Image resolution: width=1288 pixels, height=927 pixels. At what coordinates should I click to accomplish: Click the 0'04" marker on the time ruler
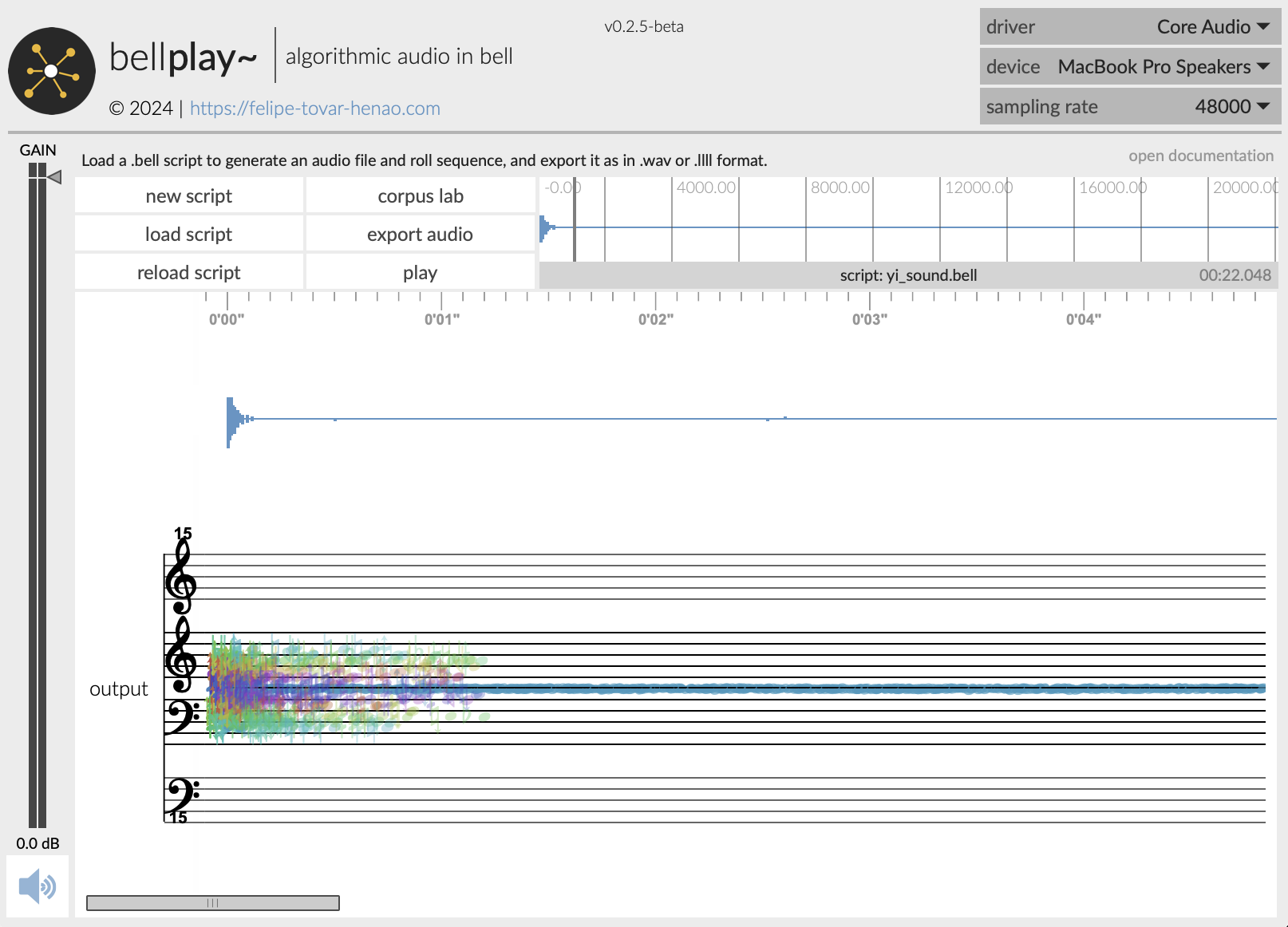(x=1084, y=319)
